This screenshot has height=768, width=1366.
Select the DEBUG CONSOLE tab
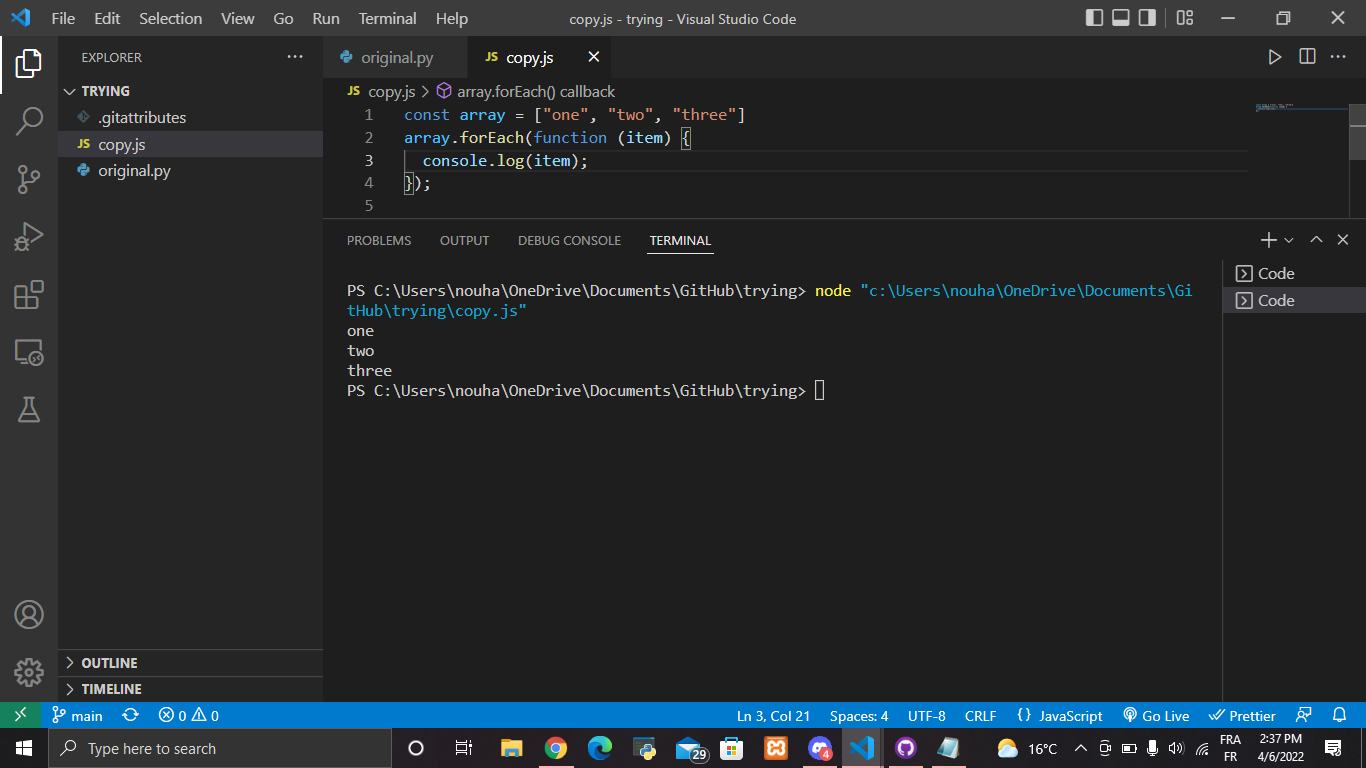click(x=569, y=240)
